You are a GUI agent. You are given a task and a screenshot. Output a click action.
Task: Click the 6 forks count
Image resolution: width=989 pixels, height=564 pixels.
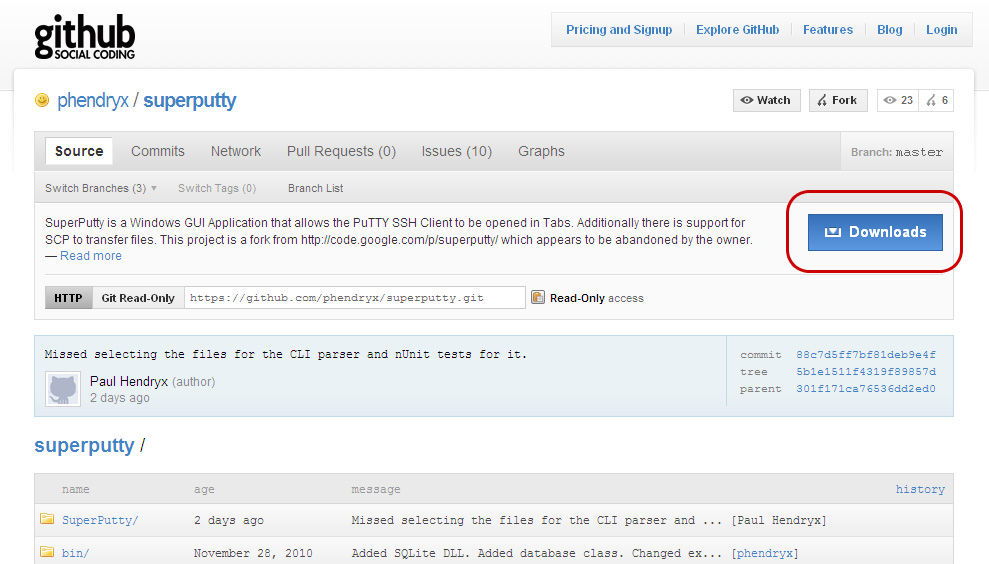[944, 100]
